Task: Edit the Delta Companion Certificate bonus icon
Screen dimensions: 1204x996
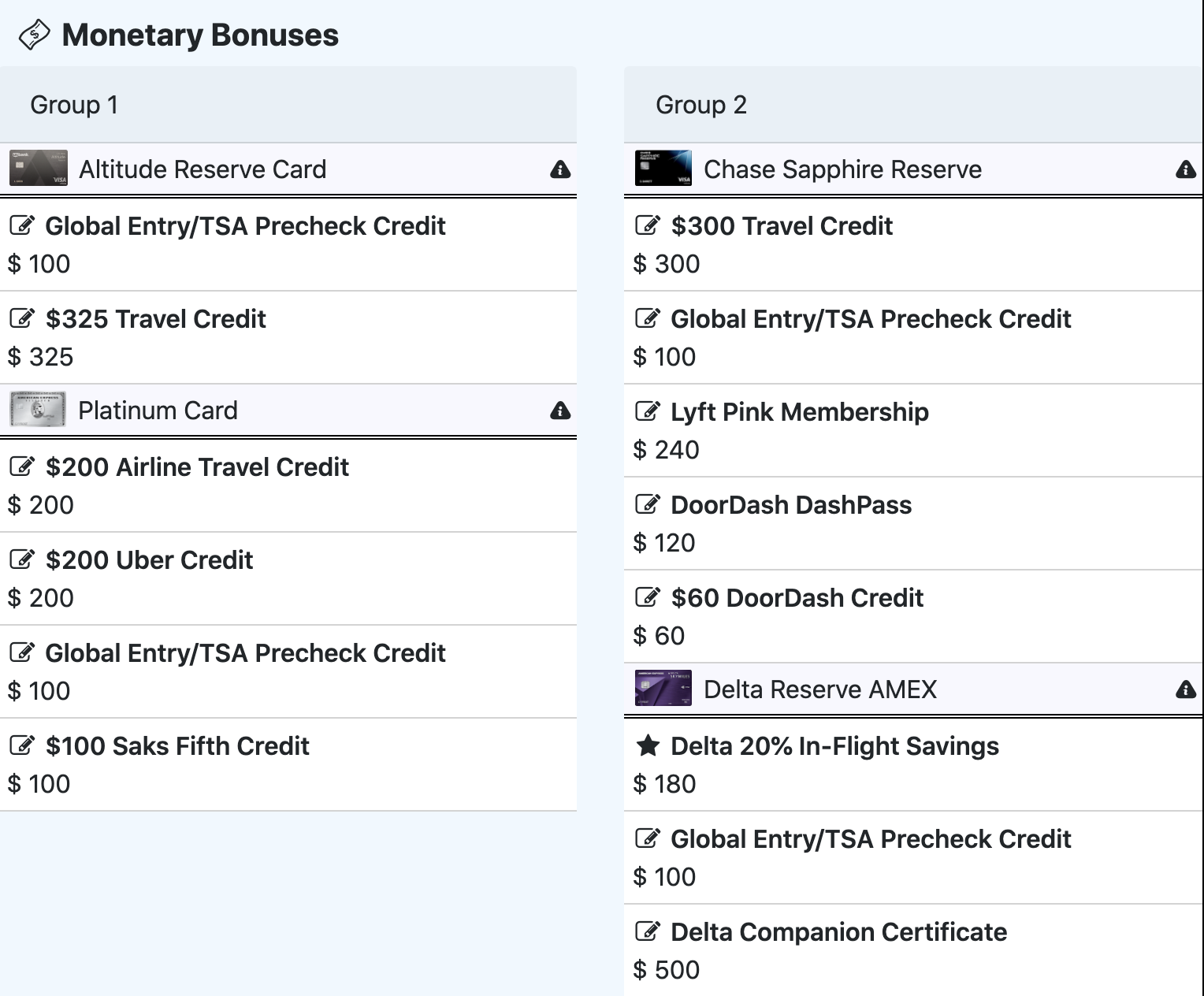Action: click(x=648, y=931)
